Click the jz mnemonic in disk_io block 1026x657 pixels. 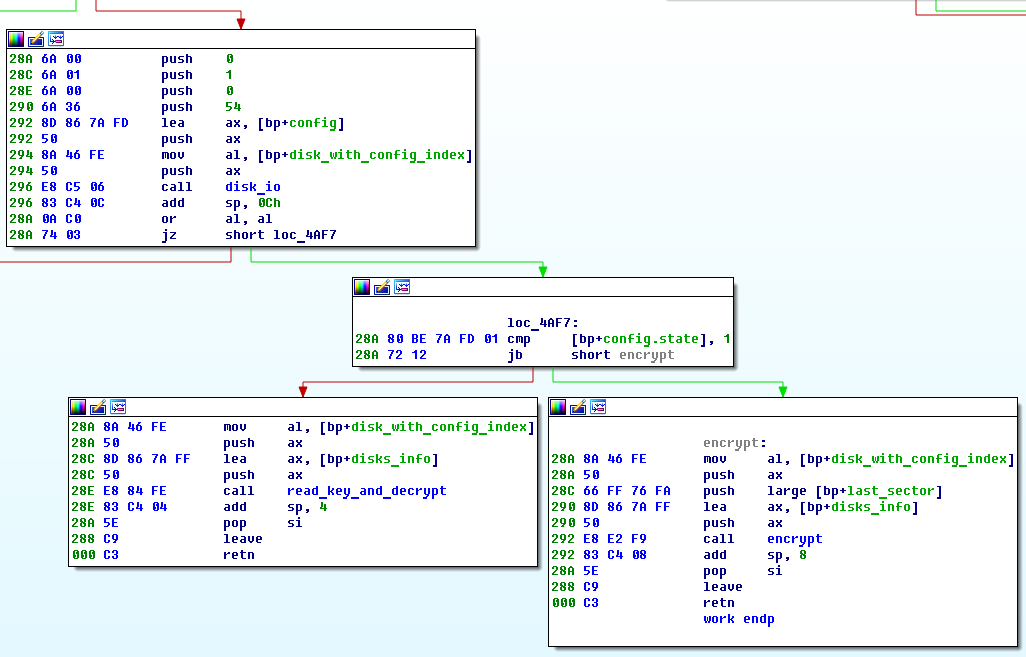click(169, 235)
